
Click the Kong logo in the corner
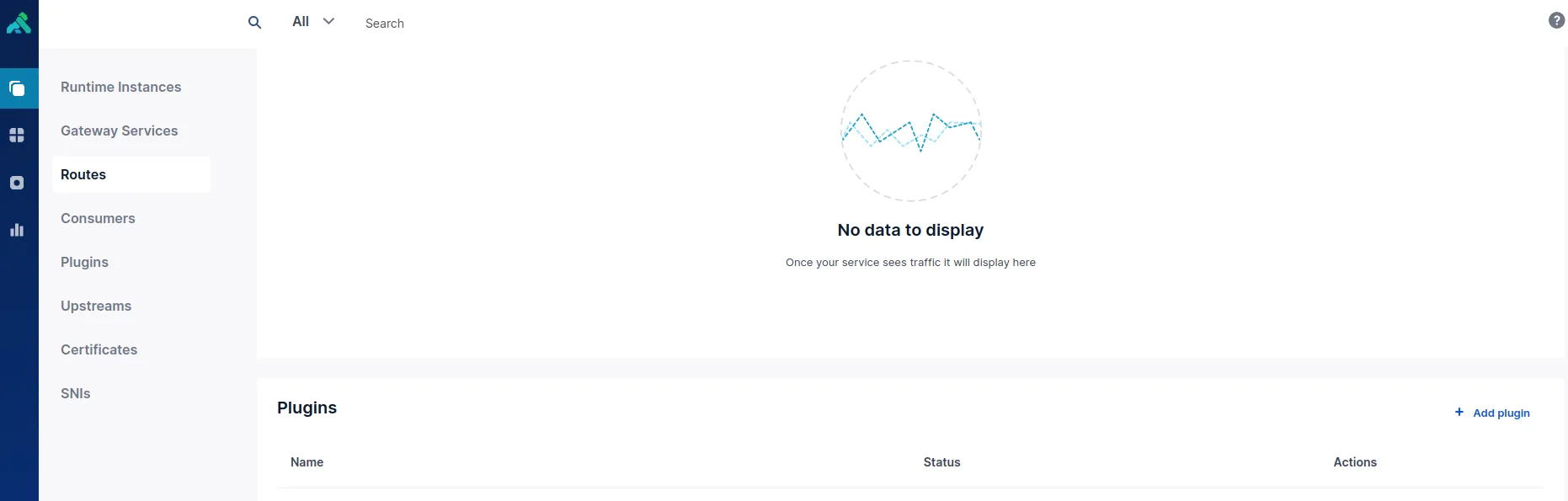(19, 23)
